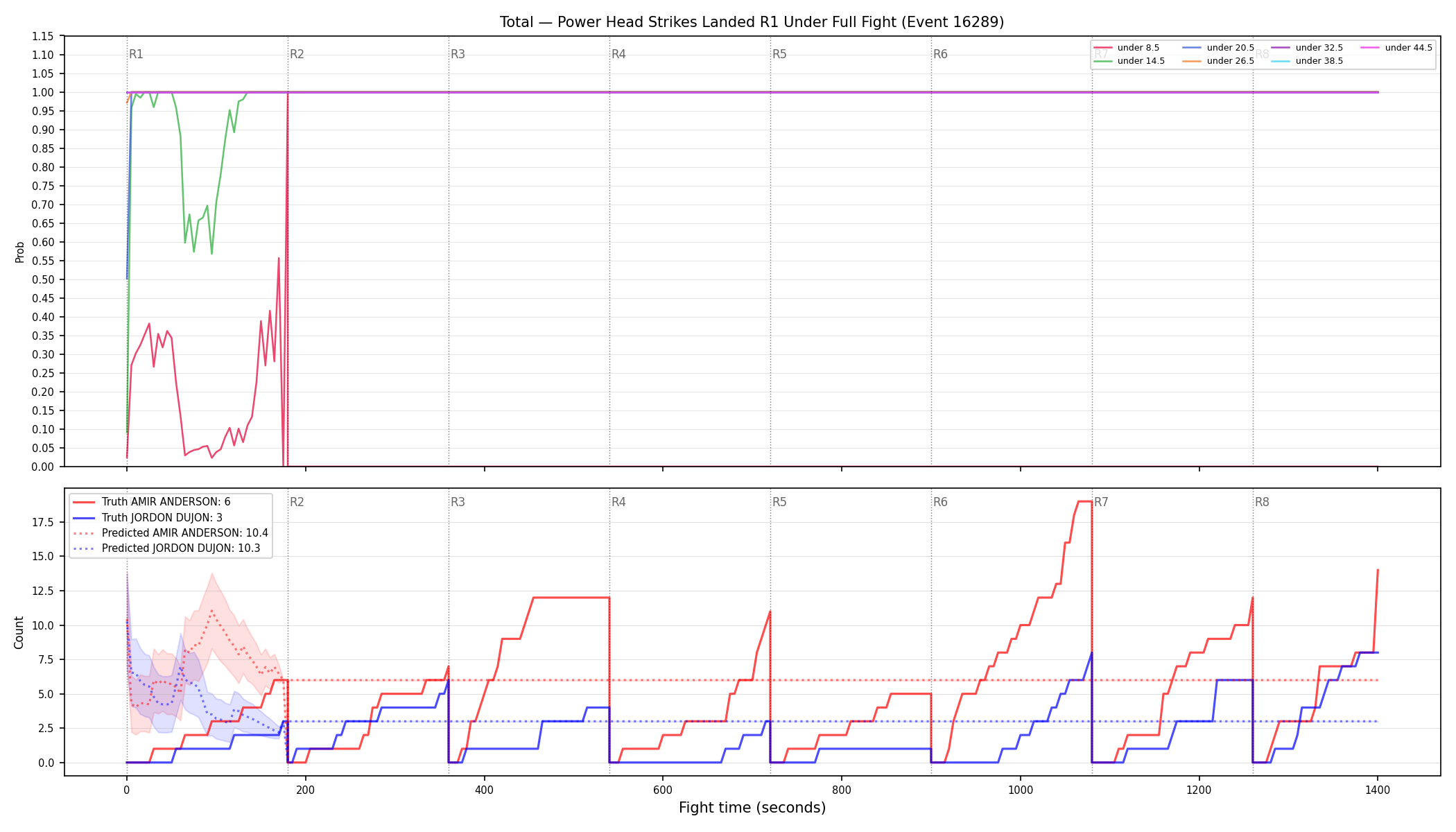
Task: Click the R4 round marker in top chart
Action: tap(618, 54)
